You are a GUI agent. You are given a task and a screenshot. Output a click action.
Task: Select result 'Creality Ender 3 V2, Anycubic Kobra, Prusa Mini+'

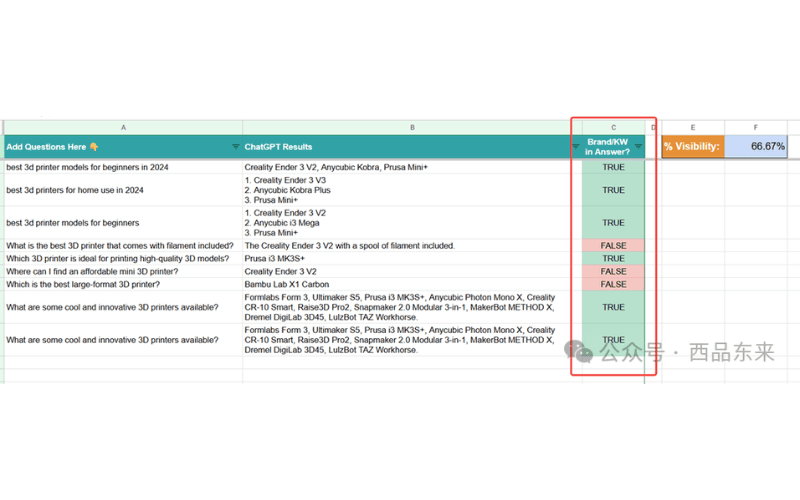coord(412,167)
